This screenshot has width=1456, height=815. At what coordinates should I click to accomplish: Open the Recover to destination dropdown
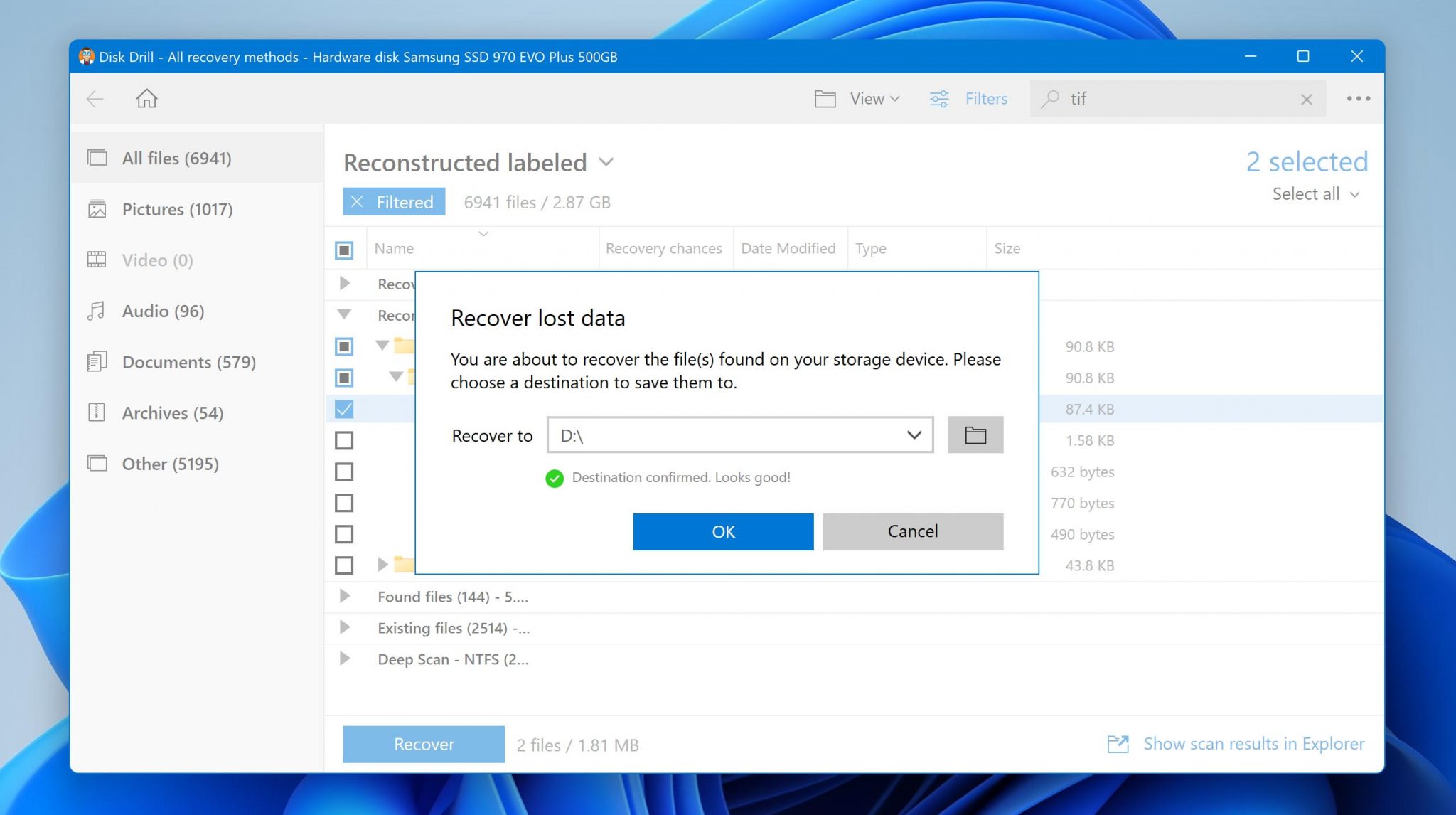click(912, 434)
